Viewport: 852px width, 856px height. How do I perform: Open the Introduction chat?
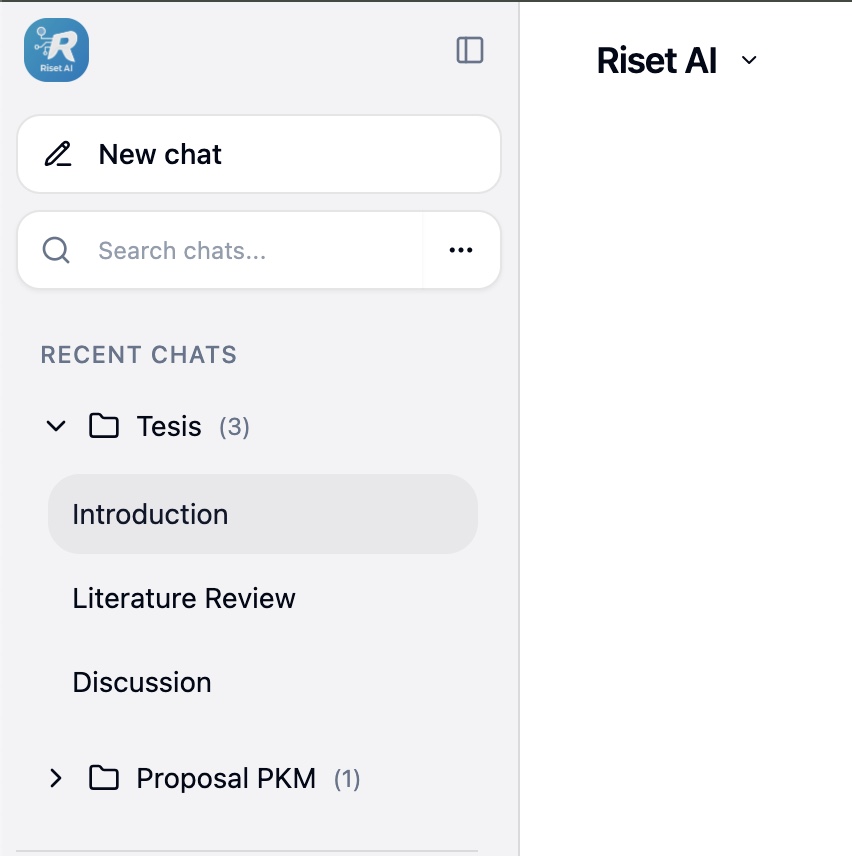click(150, 514)
